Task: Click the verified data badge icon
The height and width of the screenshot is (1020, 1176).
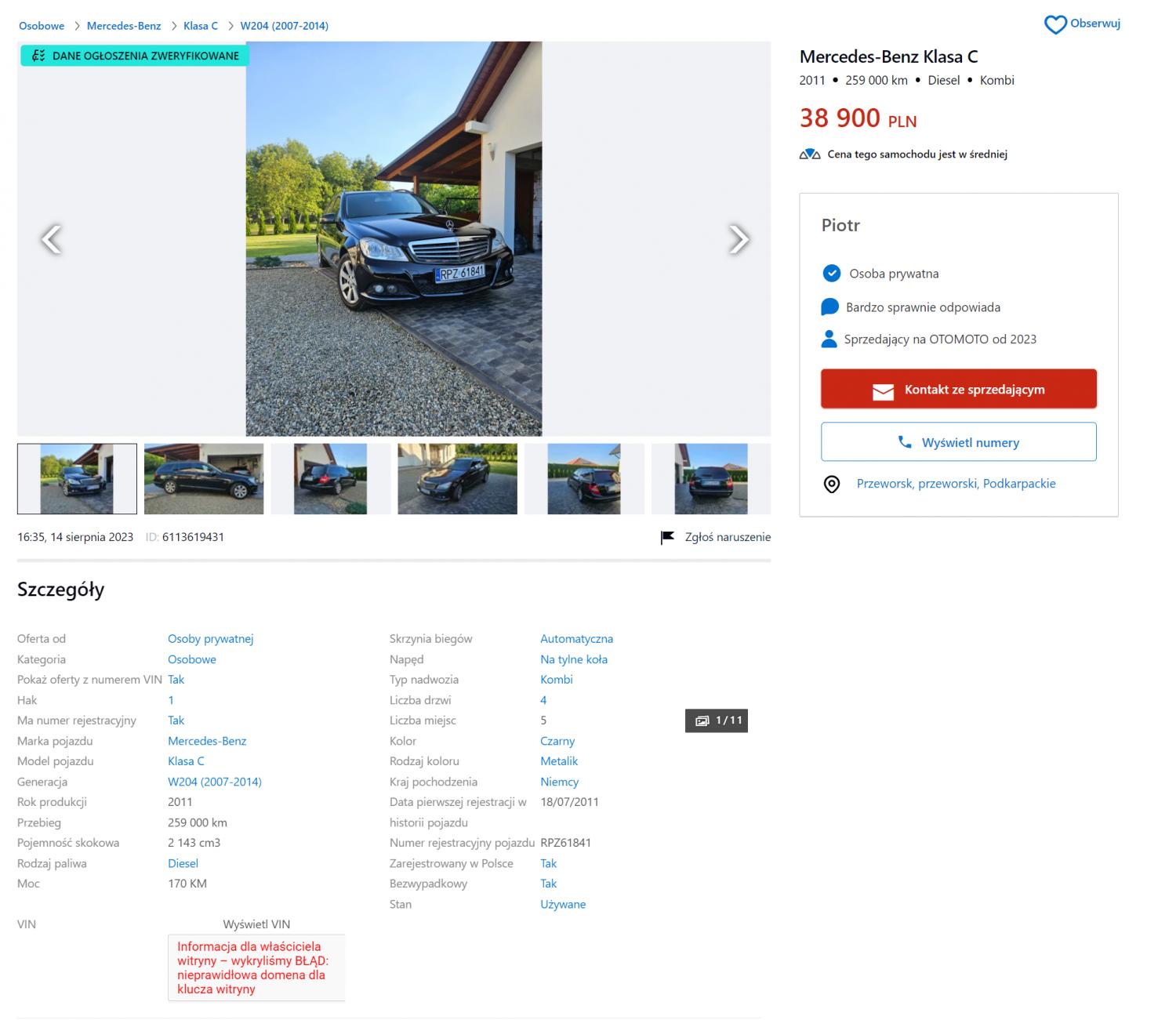Action: 38,56
